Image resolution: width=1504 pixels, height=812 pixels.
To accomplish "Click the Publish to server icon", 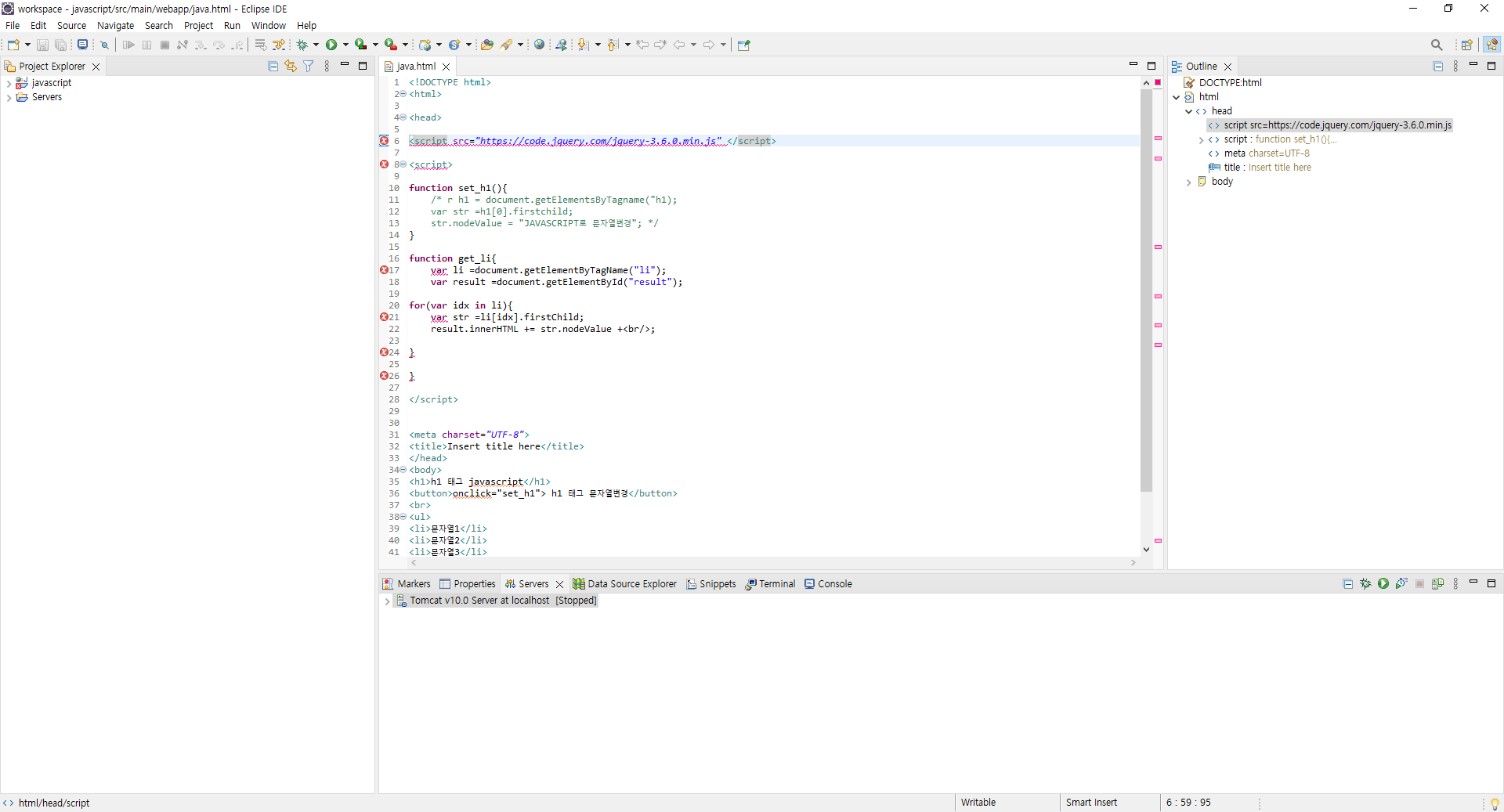I will (1437, 583).
